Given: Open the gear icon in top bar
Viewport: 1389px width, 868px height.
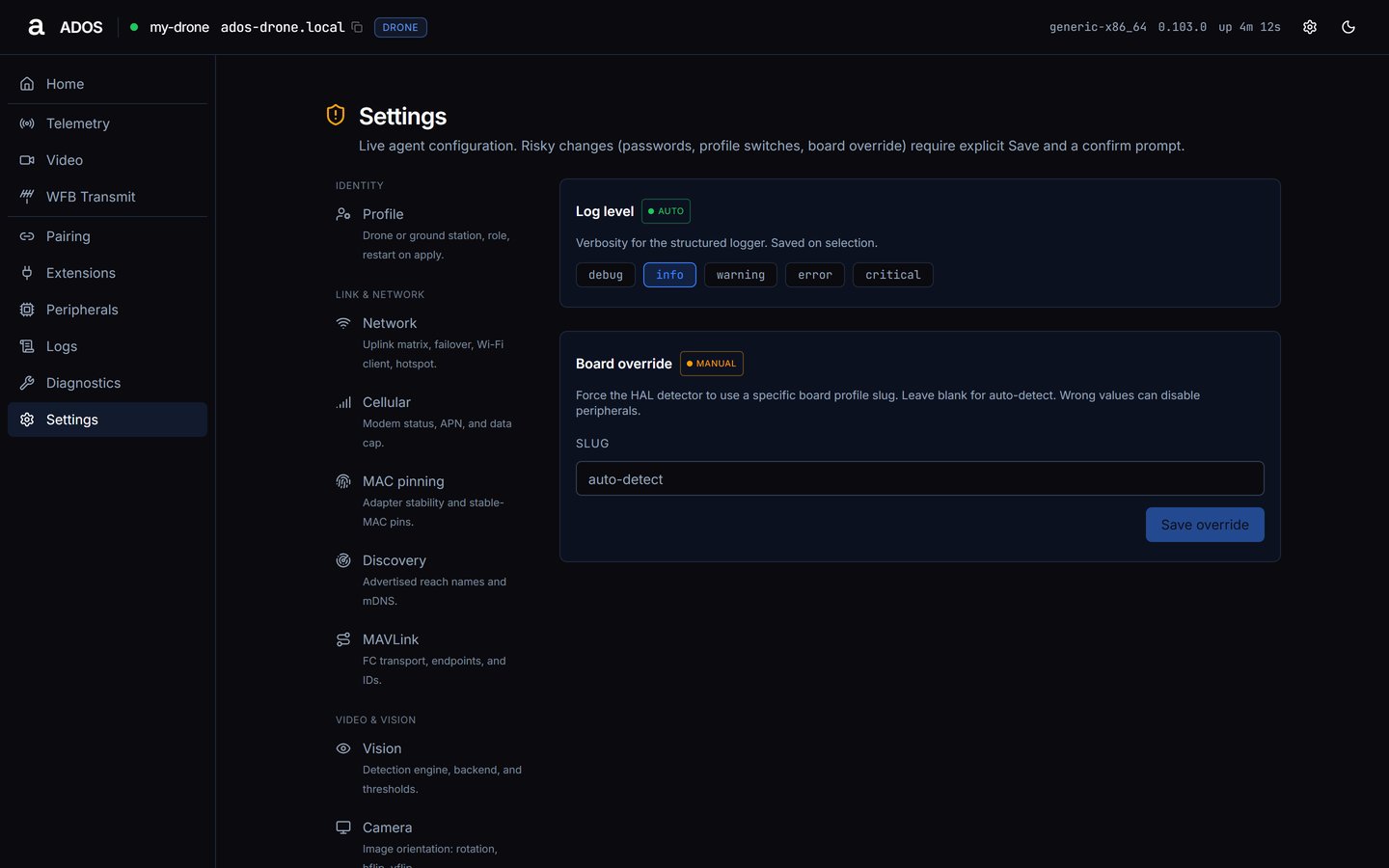Looking at the screenshot, I should point(1310,27).
